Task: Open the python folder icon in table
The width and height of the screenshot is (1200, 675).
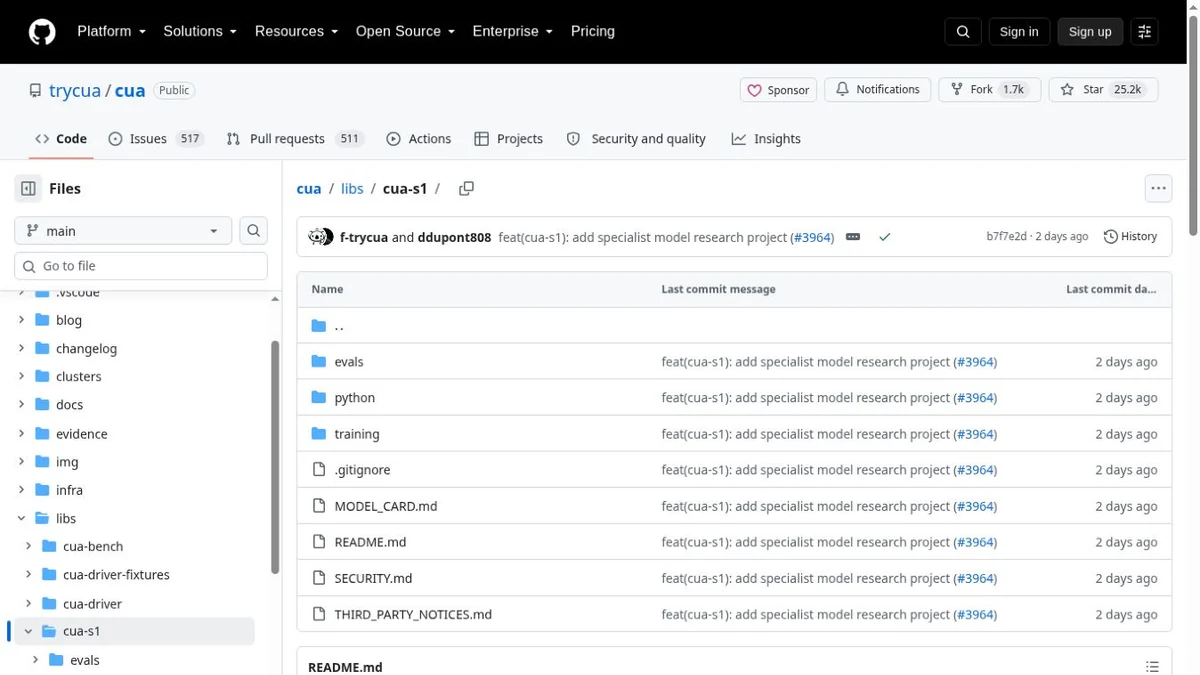Action: click(x=319, y=398)
